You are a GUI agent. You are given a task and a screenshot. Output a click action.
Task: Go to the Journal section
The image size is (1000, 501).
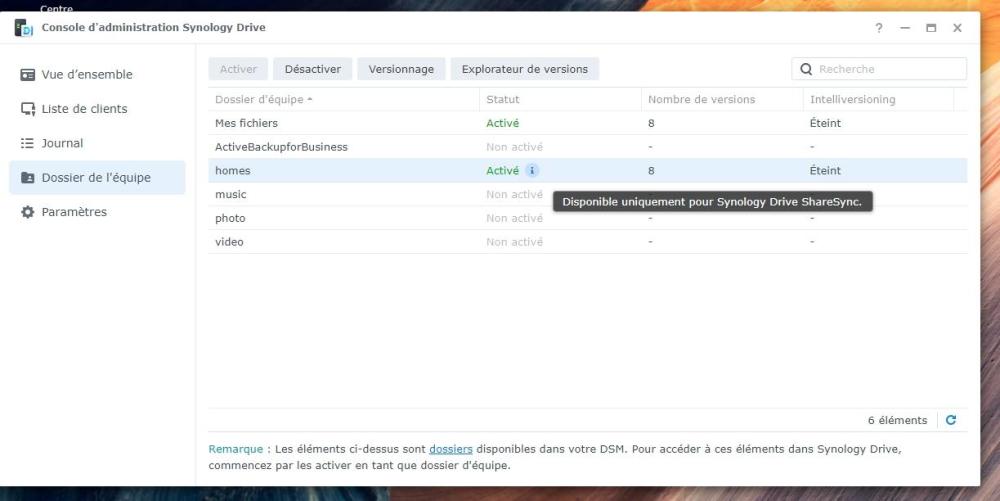pos(97,143)
